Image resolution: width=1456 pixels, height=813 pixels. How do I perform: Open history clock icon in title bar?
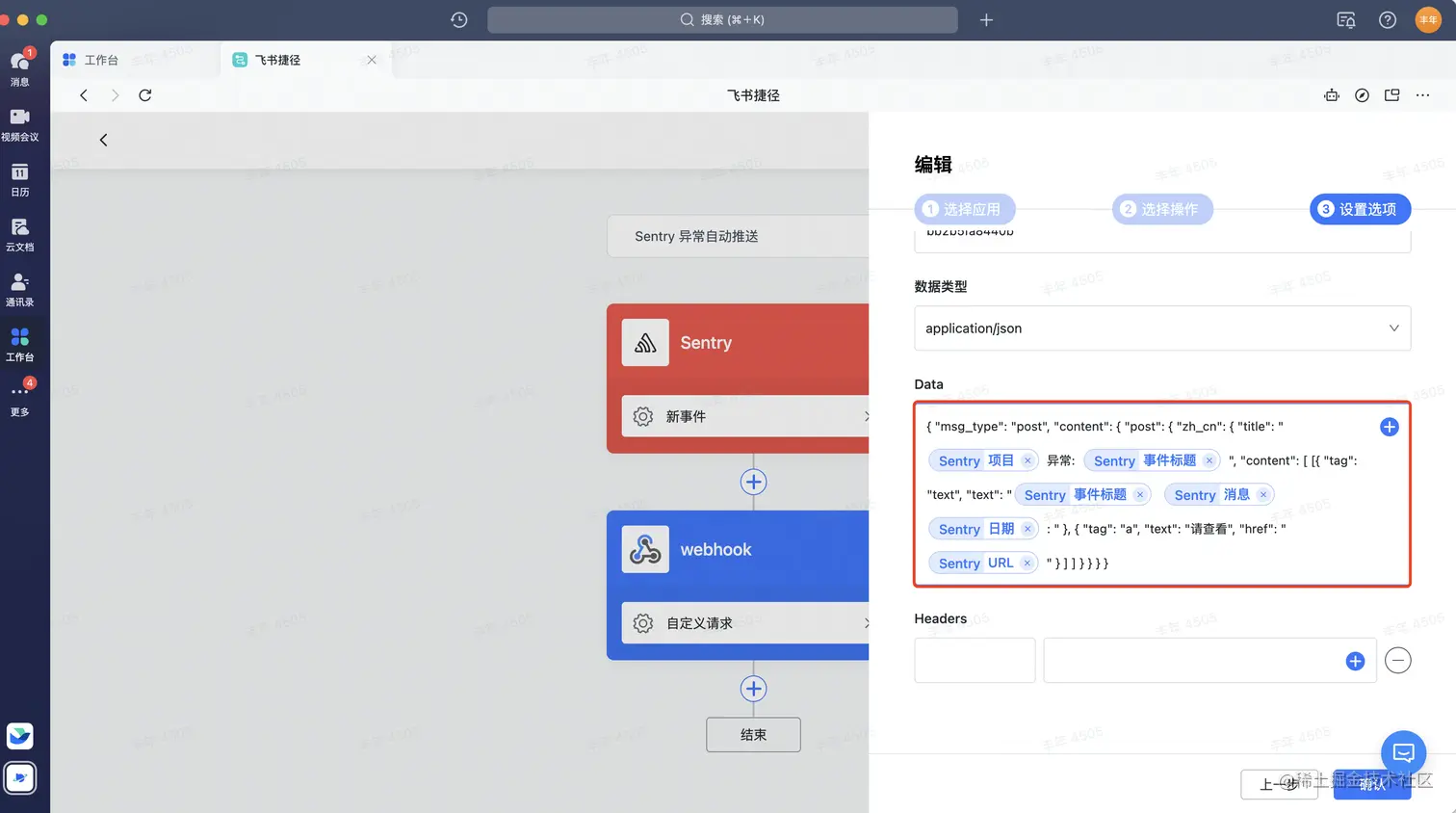coord(459,19)
